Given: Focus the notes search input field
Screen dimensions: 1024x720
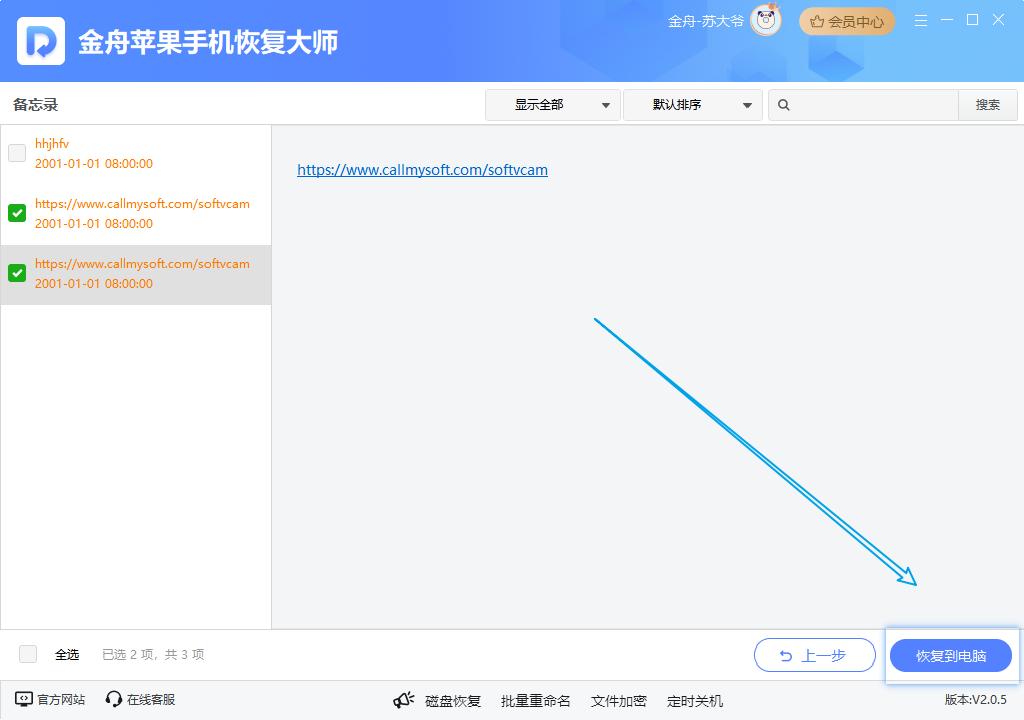Looking at the screenshot, I should pos(872,105).
